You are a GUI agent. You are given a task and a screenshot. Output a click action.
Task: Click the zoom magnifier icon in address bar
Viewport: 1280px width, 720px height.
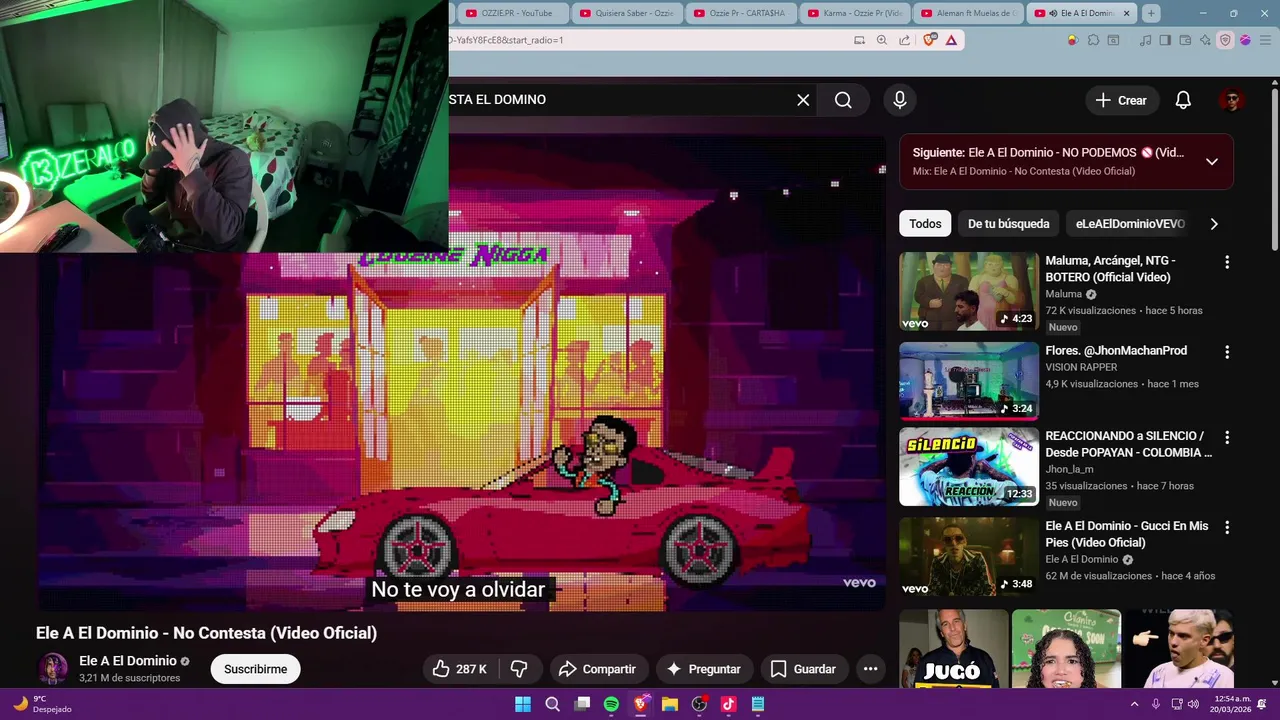[881, 40]
